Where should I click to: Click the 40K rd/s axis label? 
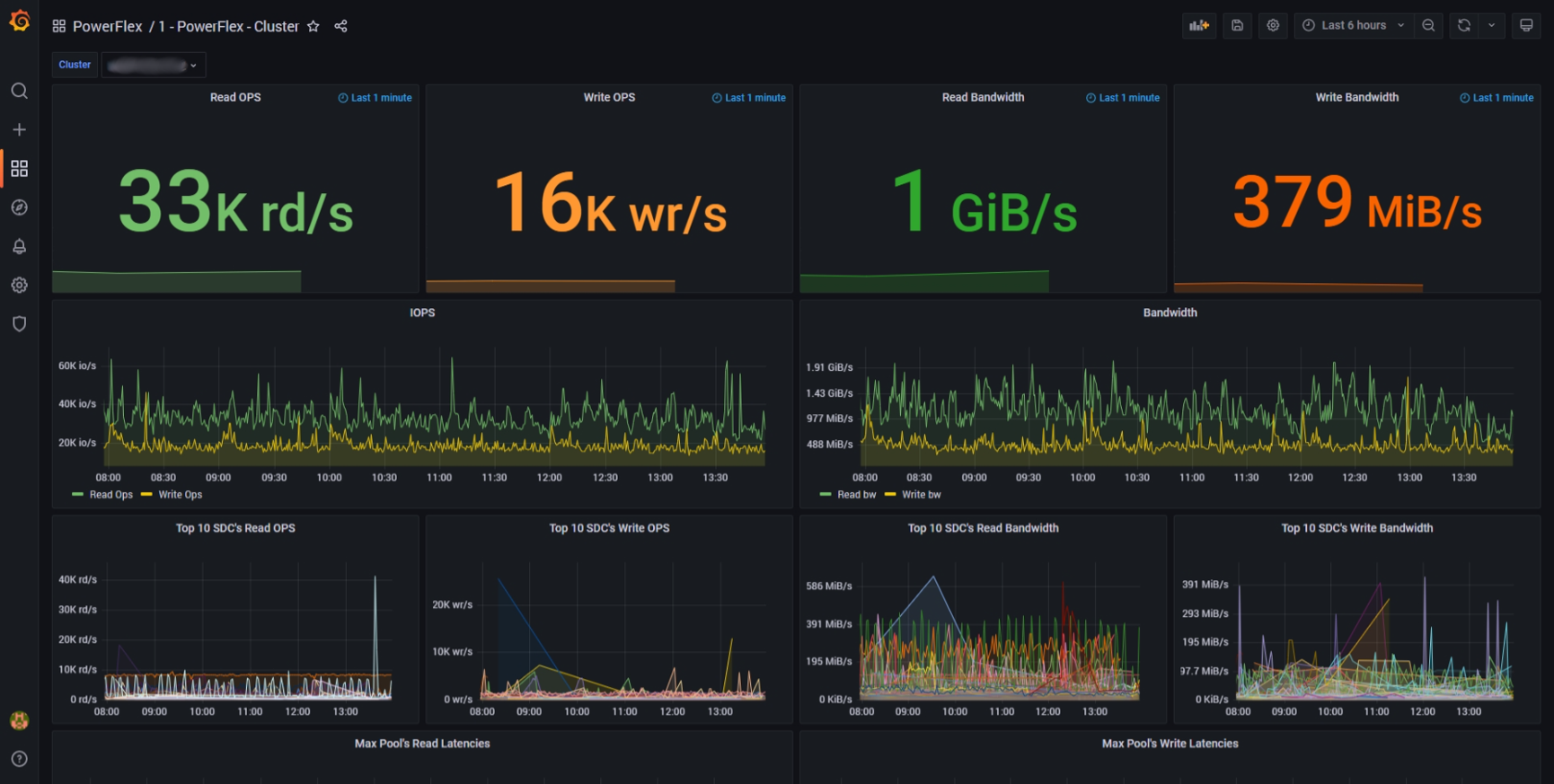(77, 579)
